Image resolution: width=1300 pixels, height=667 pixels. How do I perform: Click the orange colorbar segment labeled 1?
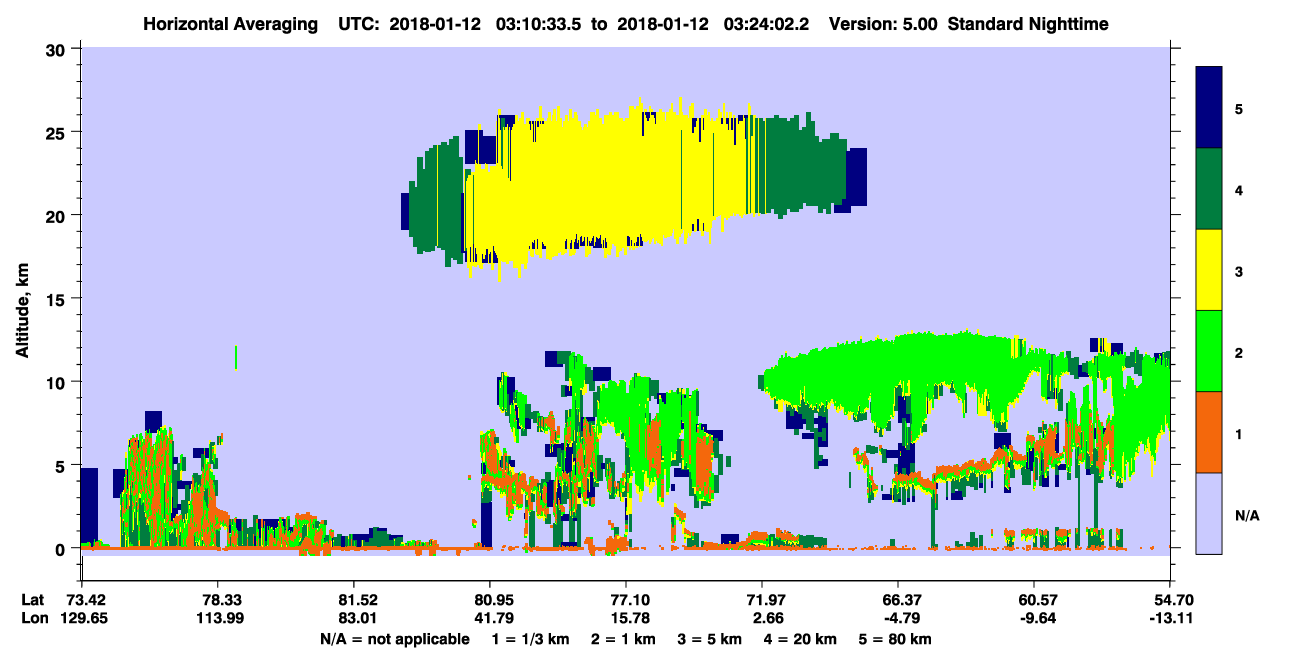(1209, 431)
